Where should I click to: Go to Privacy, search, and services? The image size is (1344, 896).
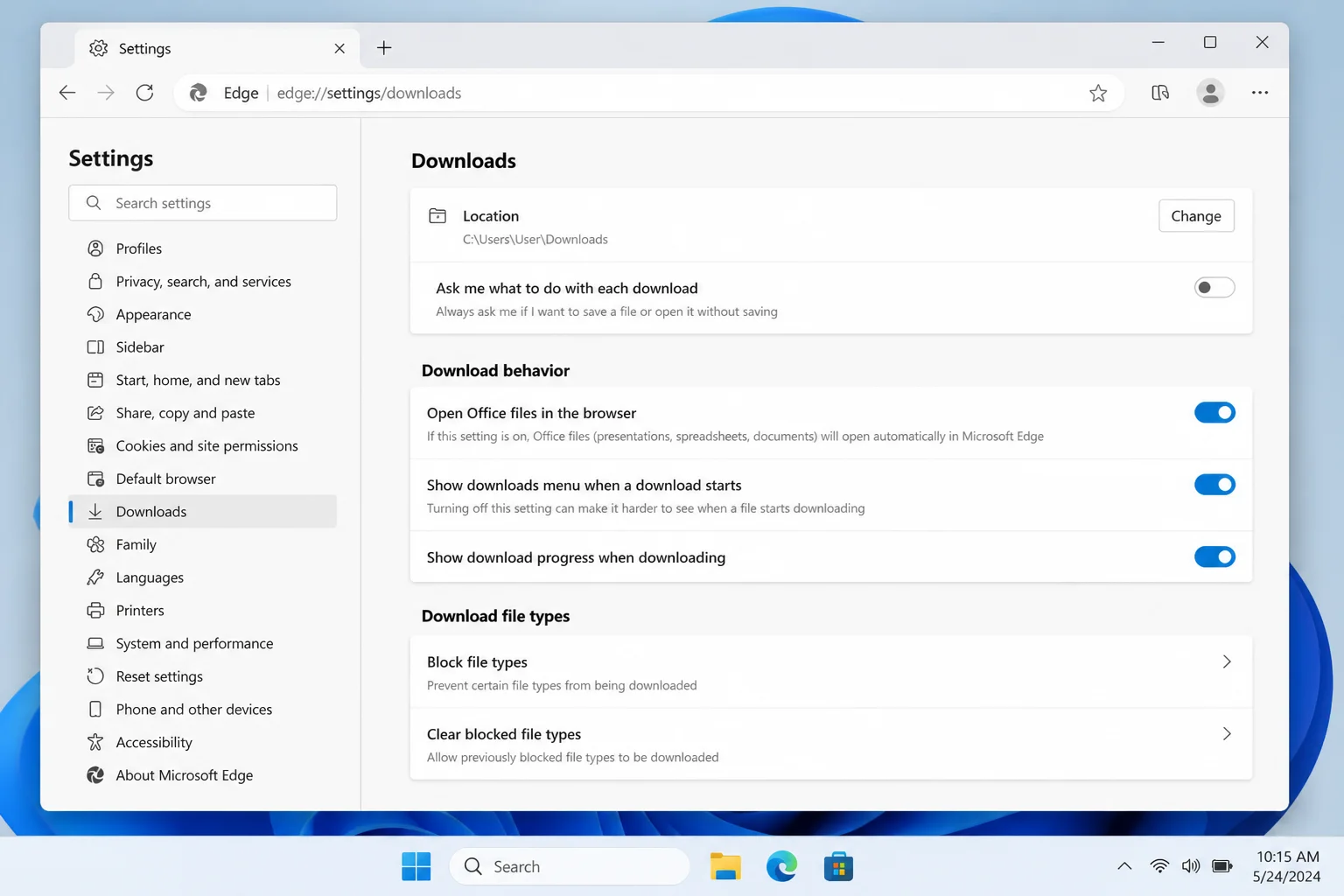pyautogui.click(x=203, y=281)
